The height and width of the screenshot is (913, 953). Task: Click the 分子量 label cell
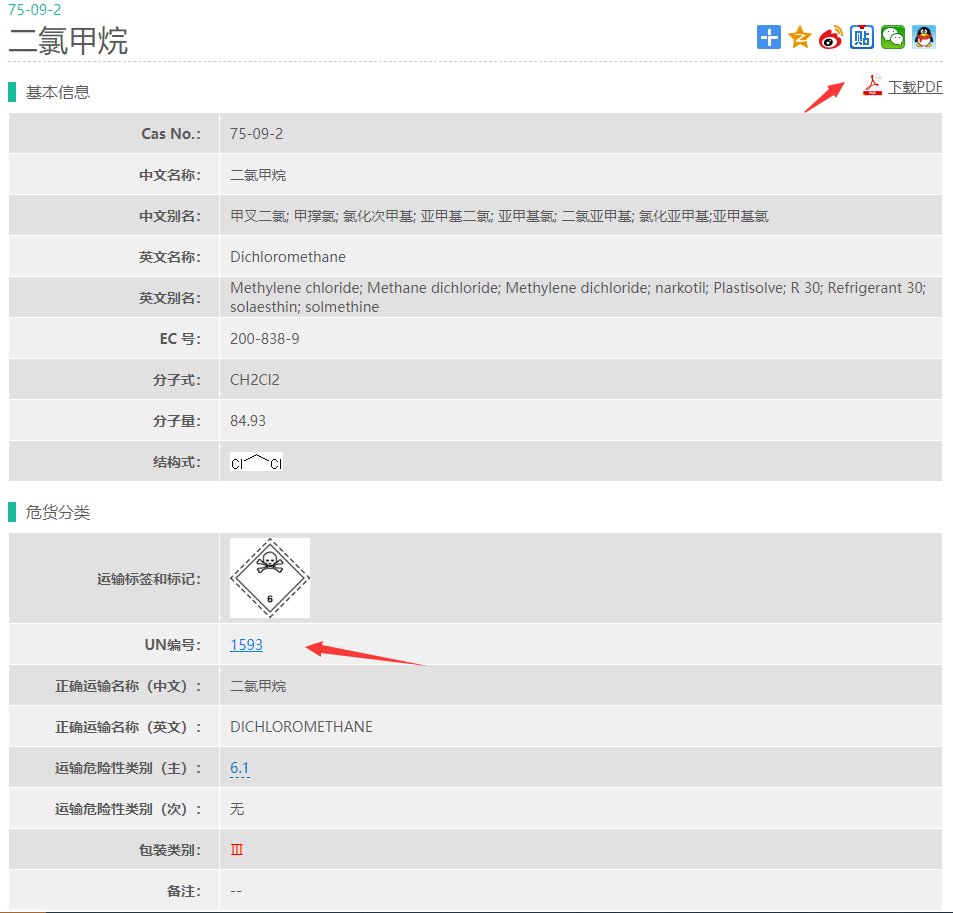tap(114, 421)
